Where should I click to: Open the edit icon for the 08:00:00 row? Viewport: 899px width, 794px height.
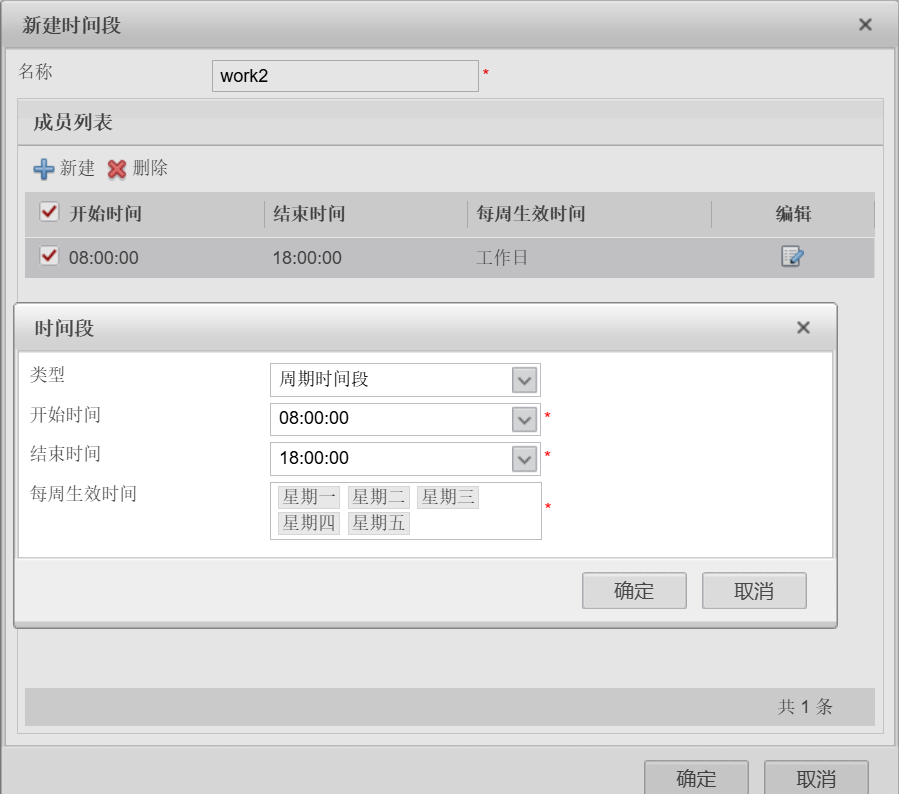point(792,256)
